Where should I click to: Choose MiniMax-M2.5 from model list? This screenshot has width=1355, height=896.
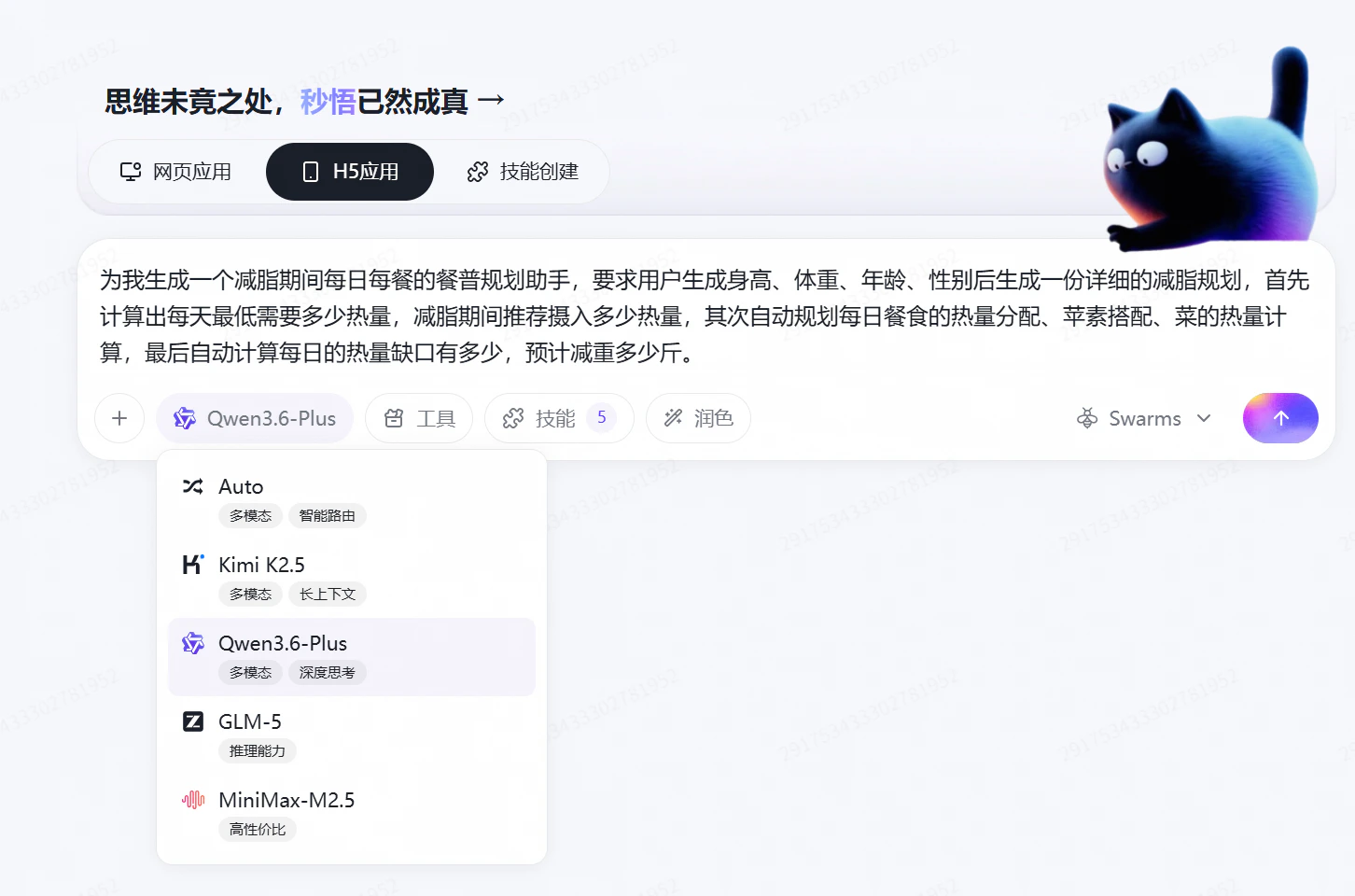point(351,814)
